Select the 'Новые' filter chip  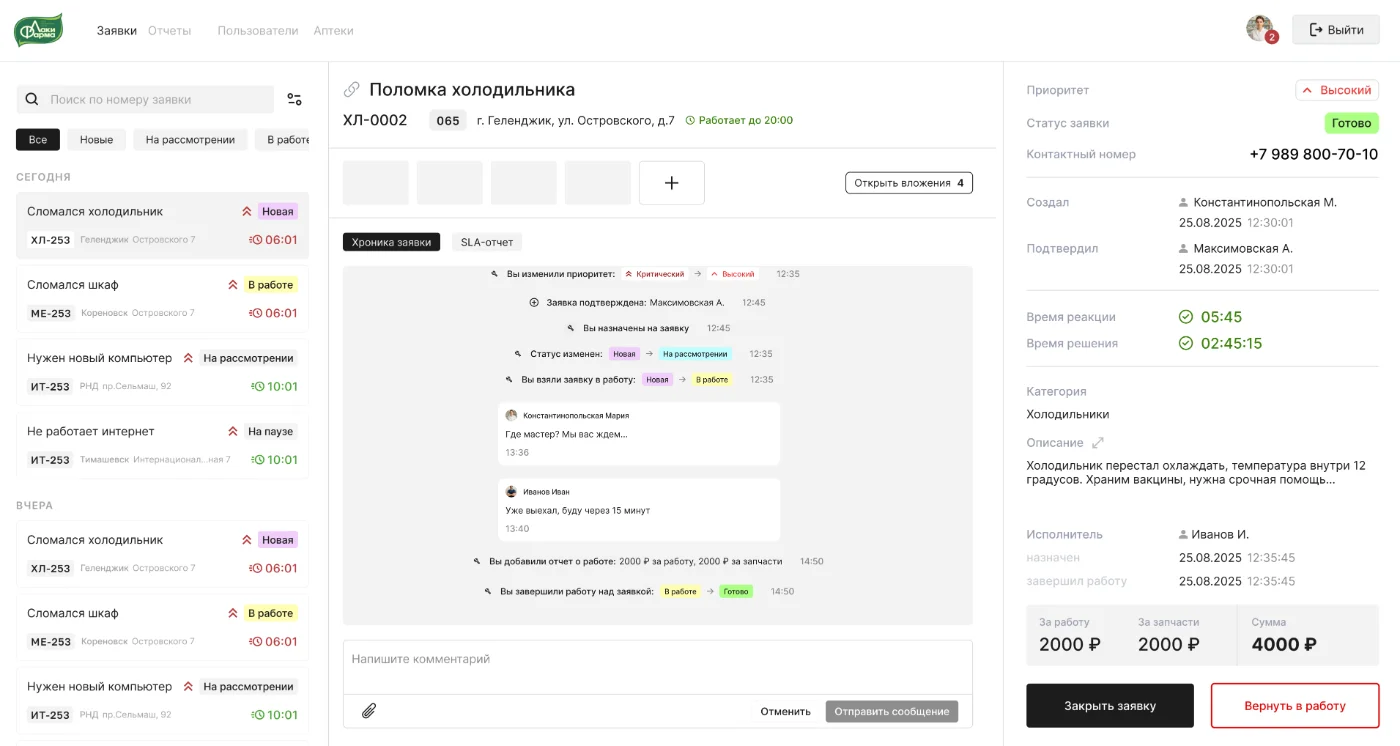click(96, 140)
